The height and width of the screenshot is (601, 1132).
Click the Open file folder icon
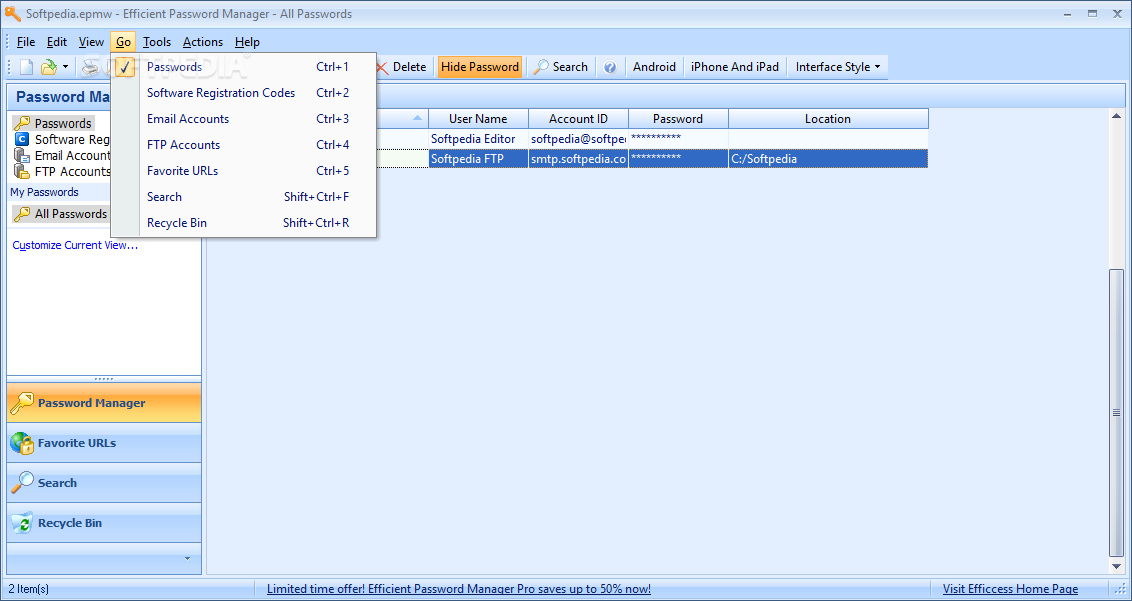point(48,67)
